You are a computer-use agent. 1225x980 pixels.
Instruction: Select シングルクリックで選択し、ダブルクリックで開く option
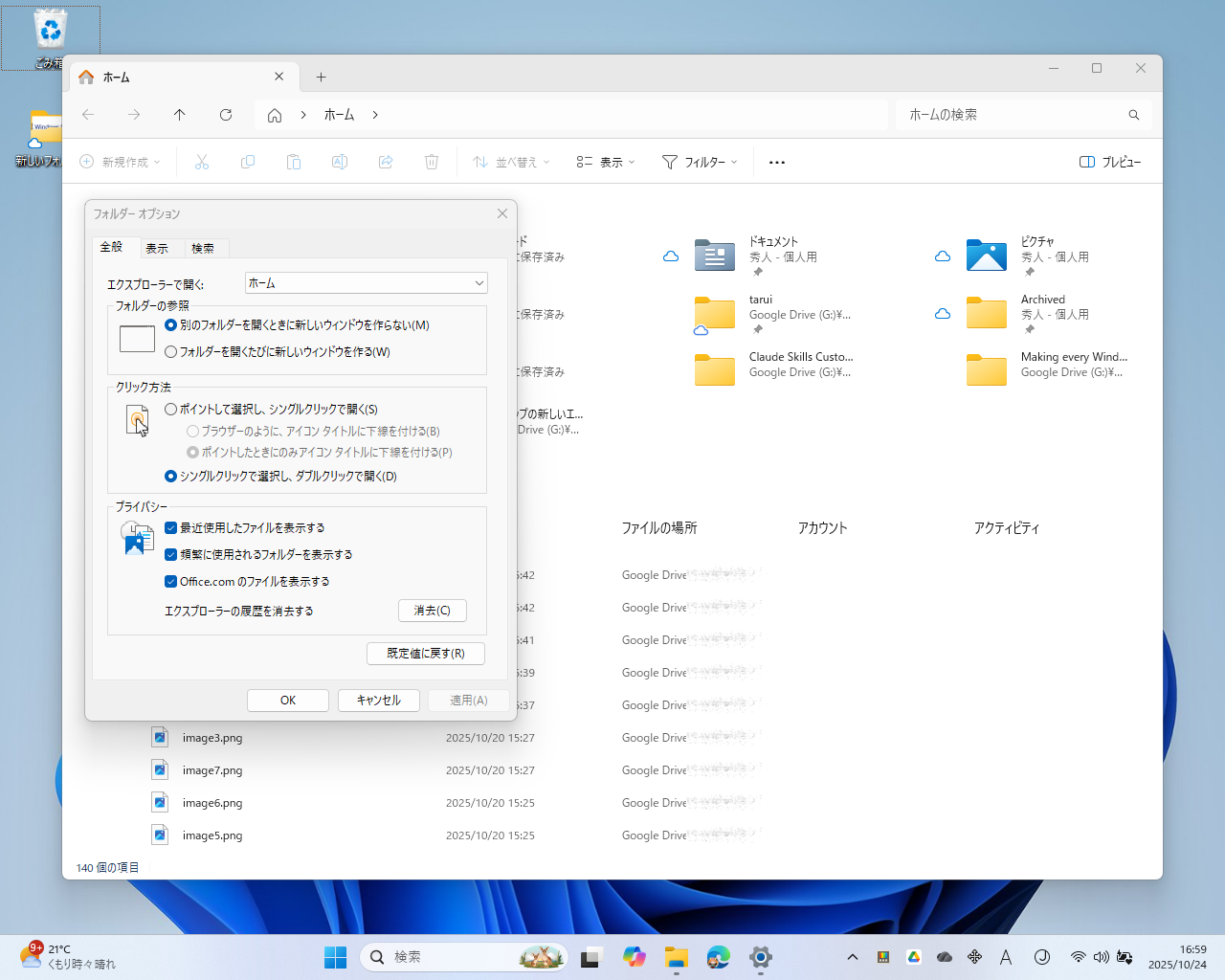pos(171,477)
